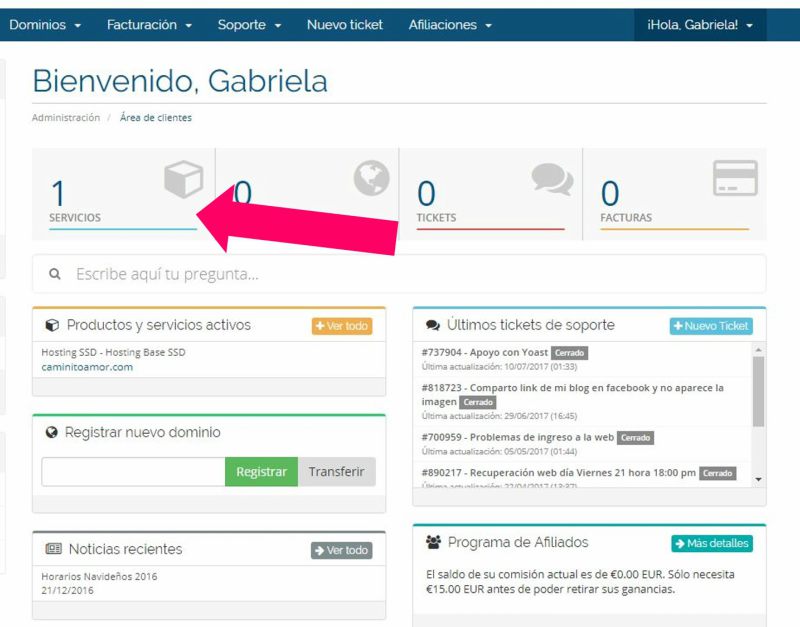Click the Transferir button
The width and height of the screenshot is (800, 627).
(337, 472)
